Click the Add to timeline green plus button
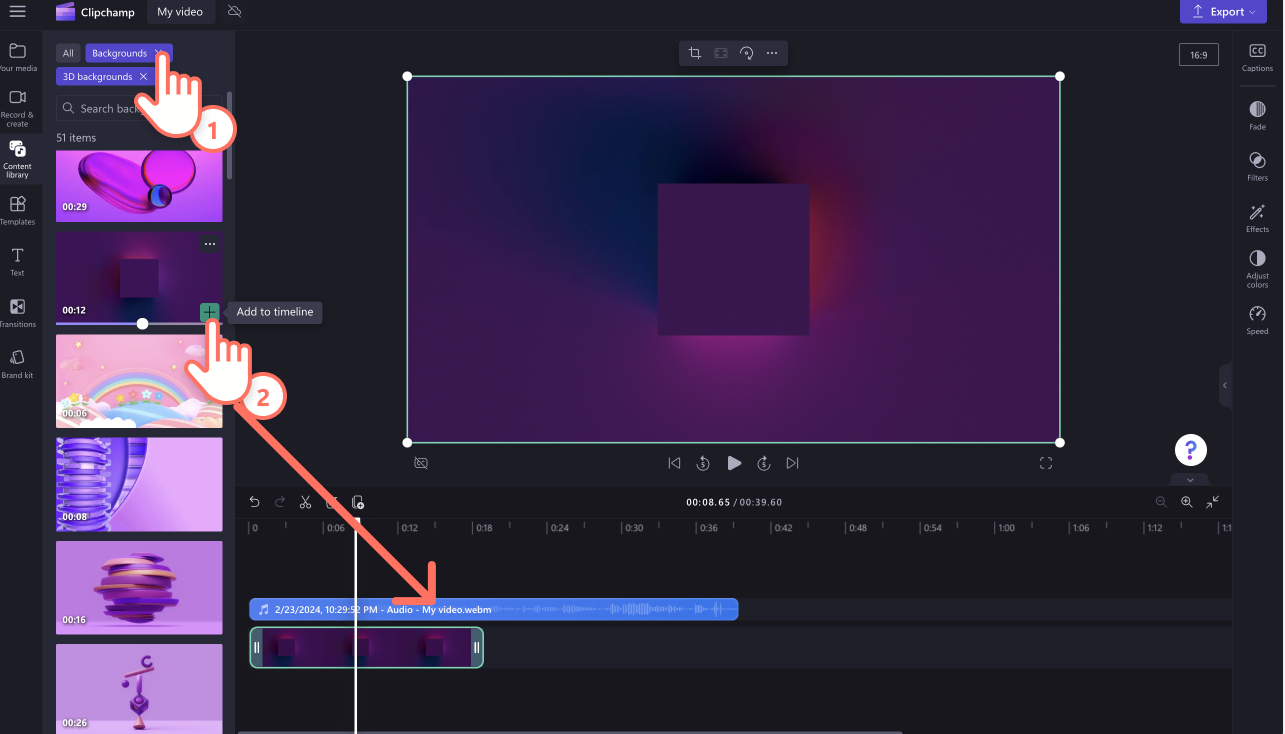 [x=209, y=312]
